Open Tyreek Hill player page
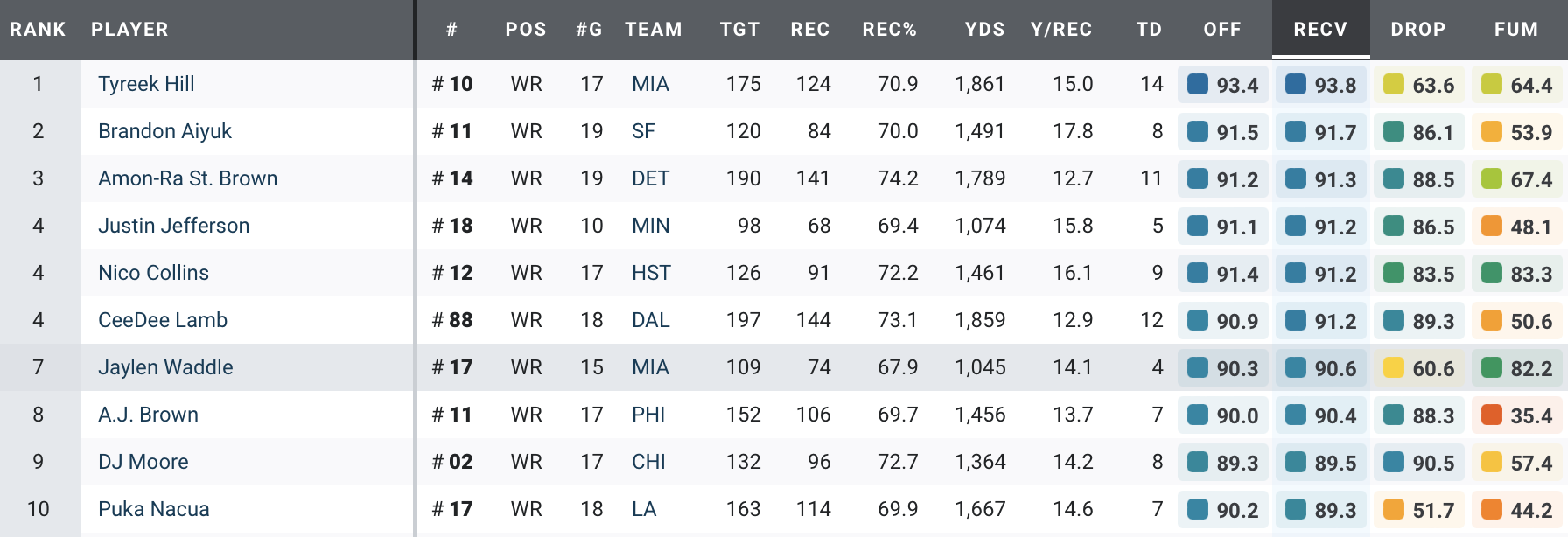 [x=146, y=84]
